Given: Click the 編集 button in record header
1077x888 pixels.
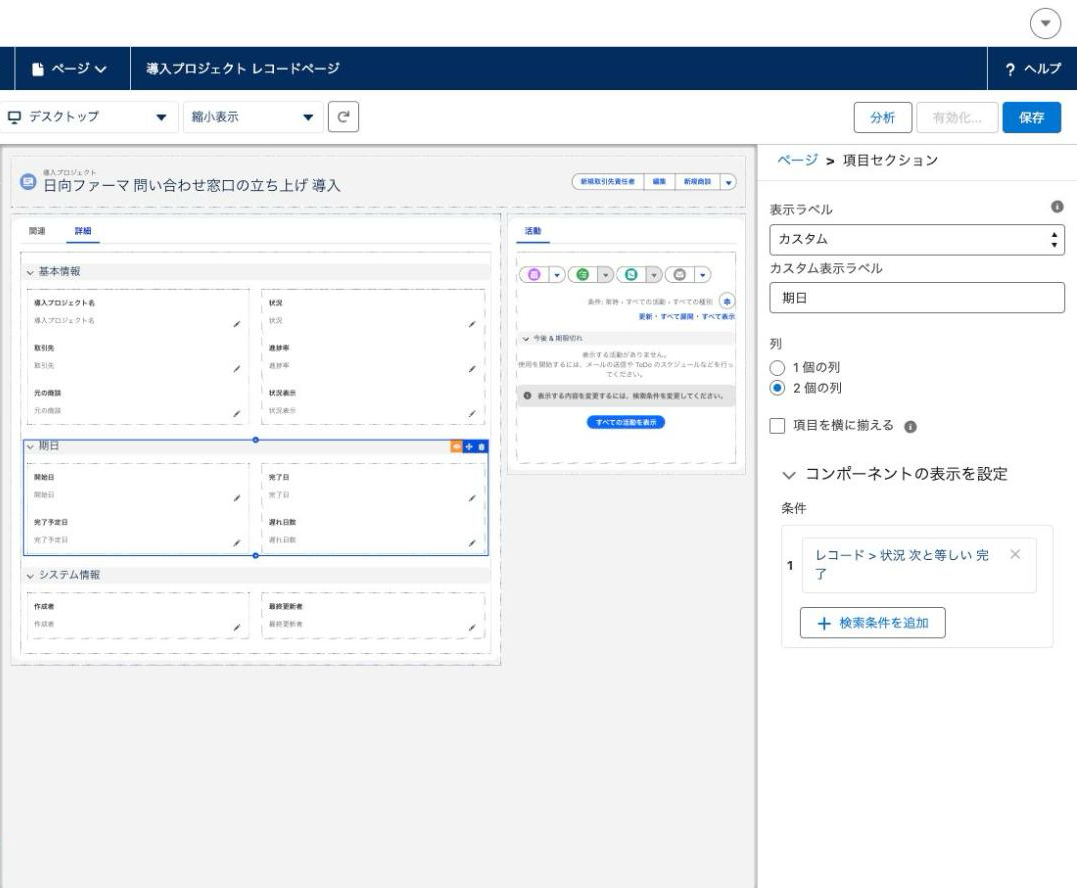Looking at the screenshot, I should (659, 182).
